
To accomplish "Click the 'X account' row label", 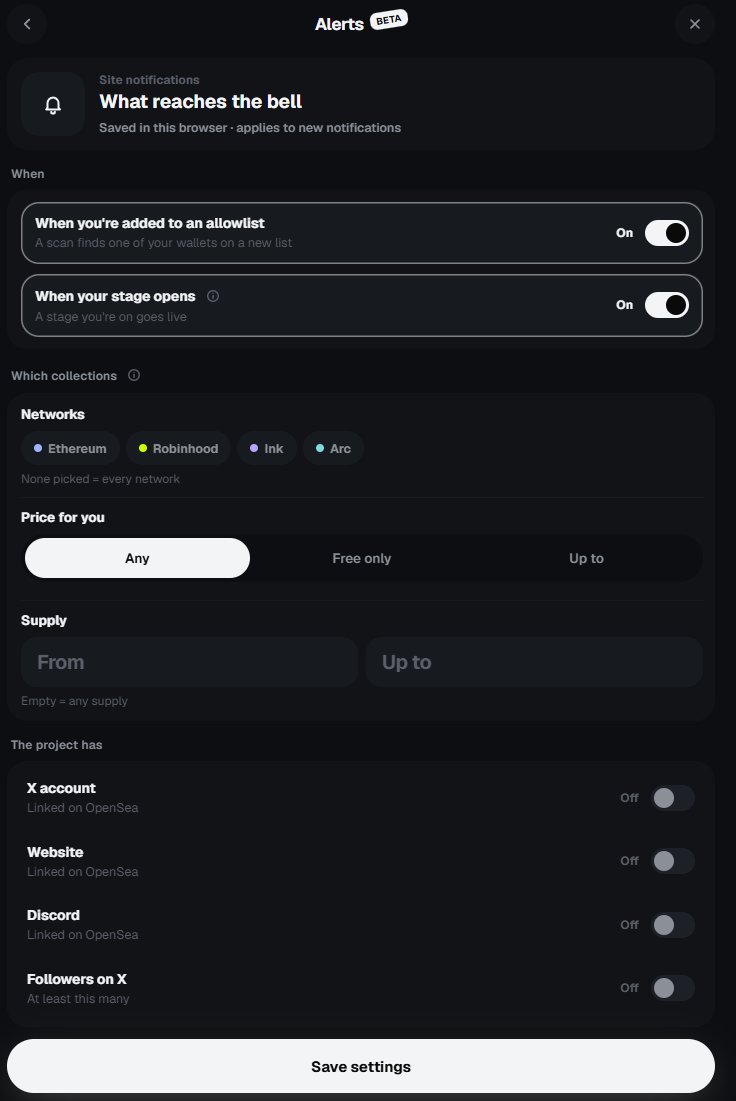I will pyautogui.click(x=61, y=788).
